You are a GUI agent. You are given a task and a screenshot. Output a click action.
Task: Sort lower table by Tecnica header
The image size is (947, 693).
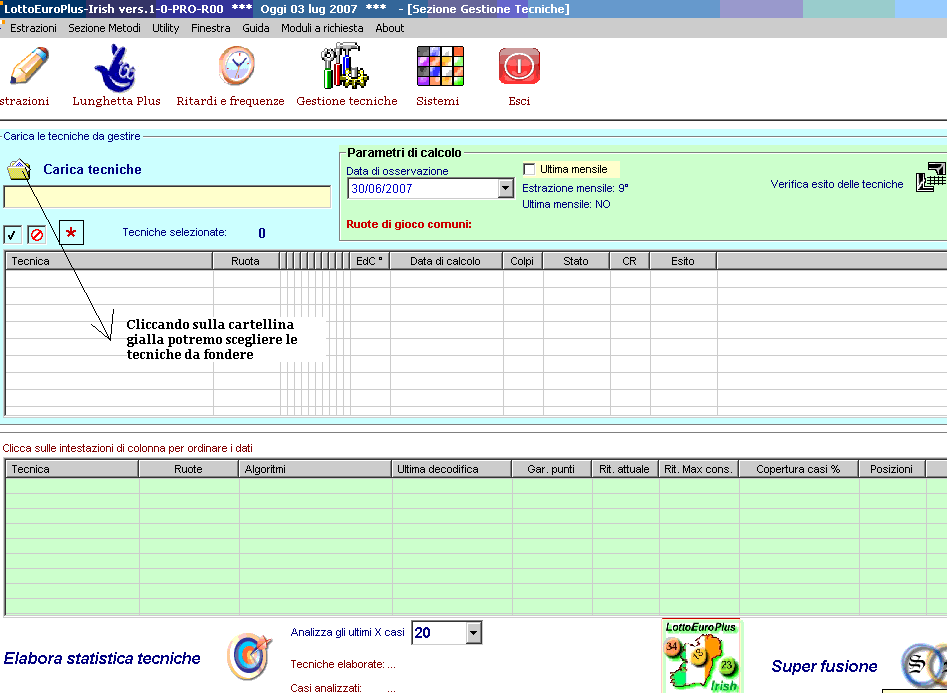click(72, 469)
